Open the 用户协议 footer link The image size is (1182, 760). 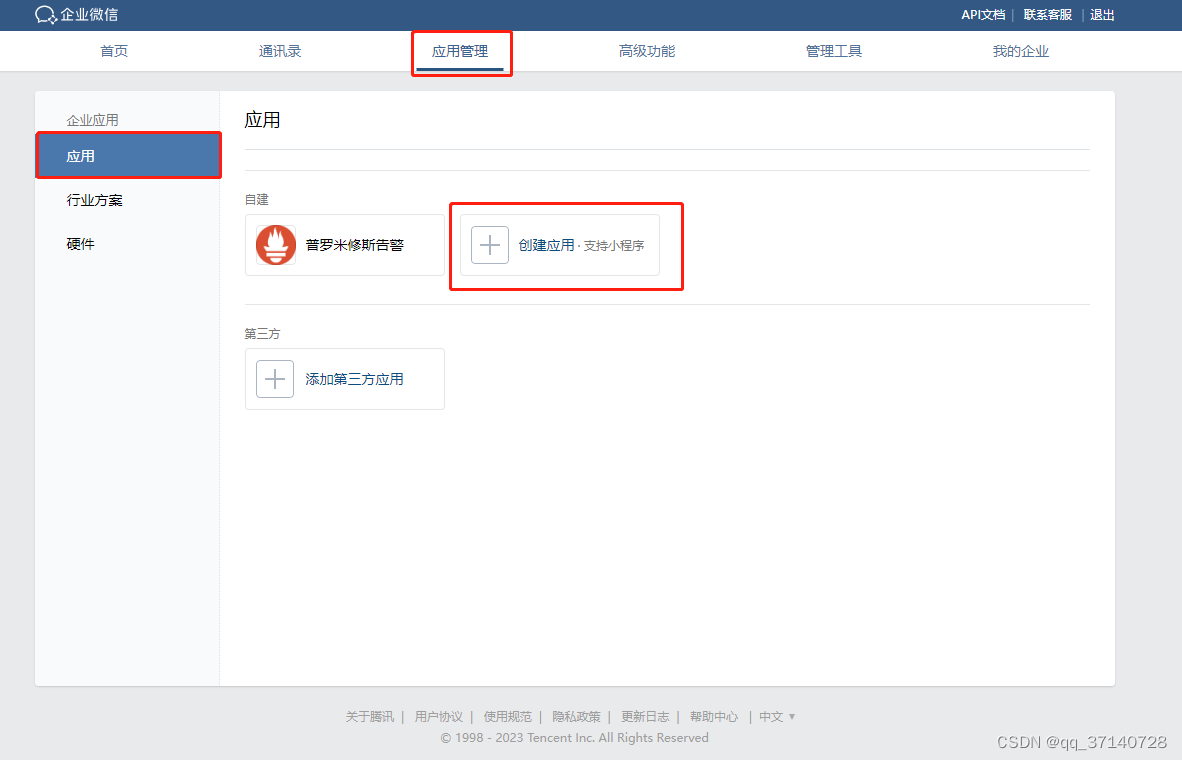(439, 716)
